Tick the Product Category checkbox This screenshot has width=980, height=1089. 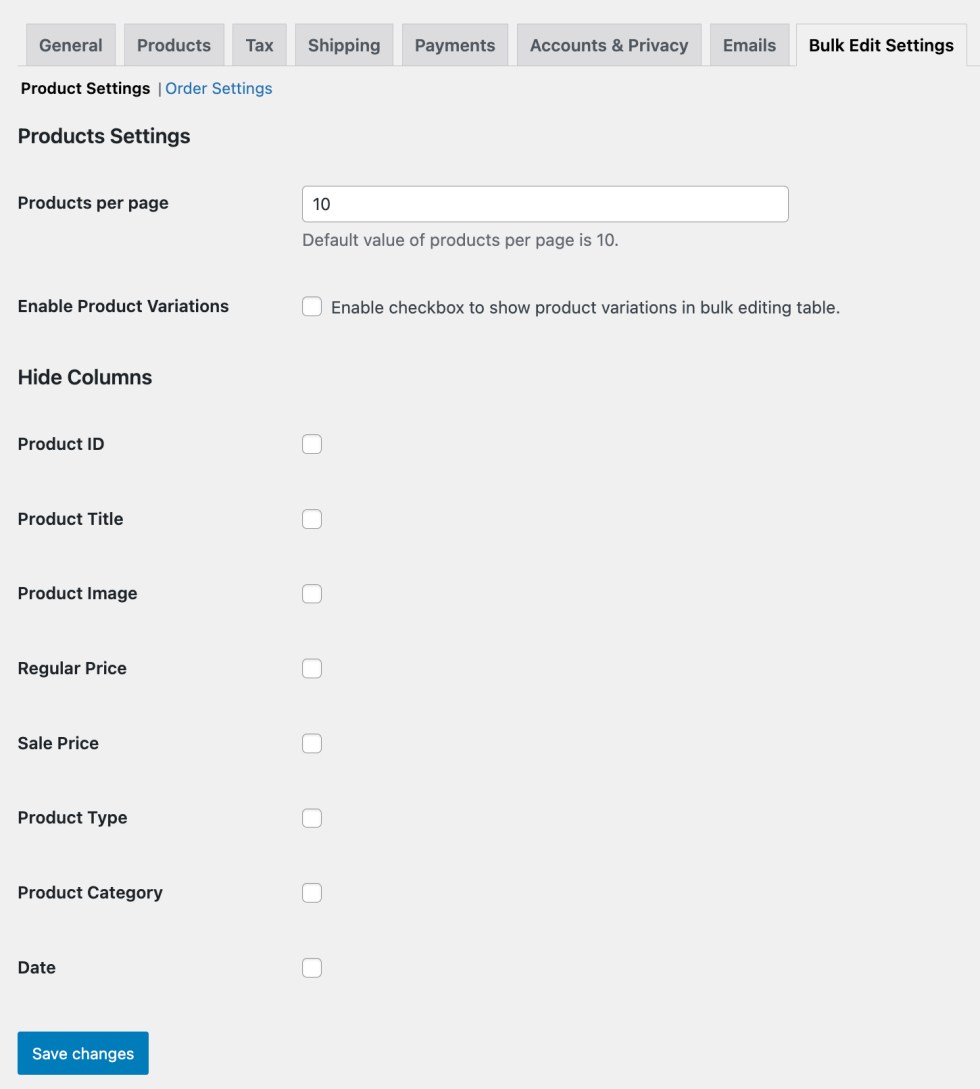[312, 893]
